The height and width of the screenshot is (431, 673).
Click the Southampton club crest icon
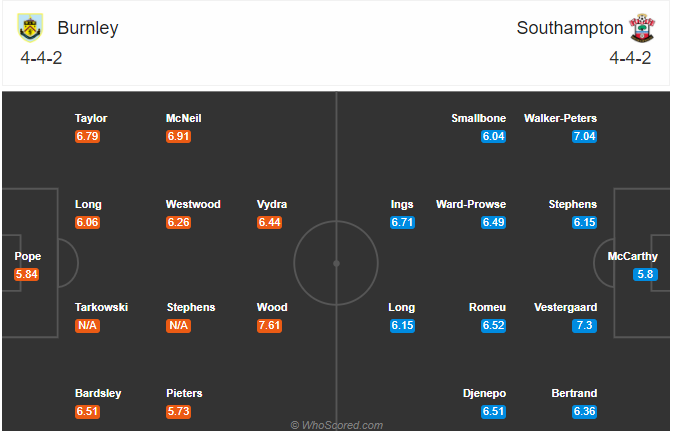[x=642, y=28]
